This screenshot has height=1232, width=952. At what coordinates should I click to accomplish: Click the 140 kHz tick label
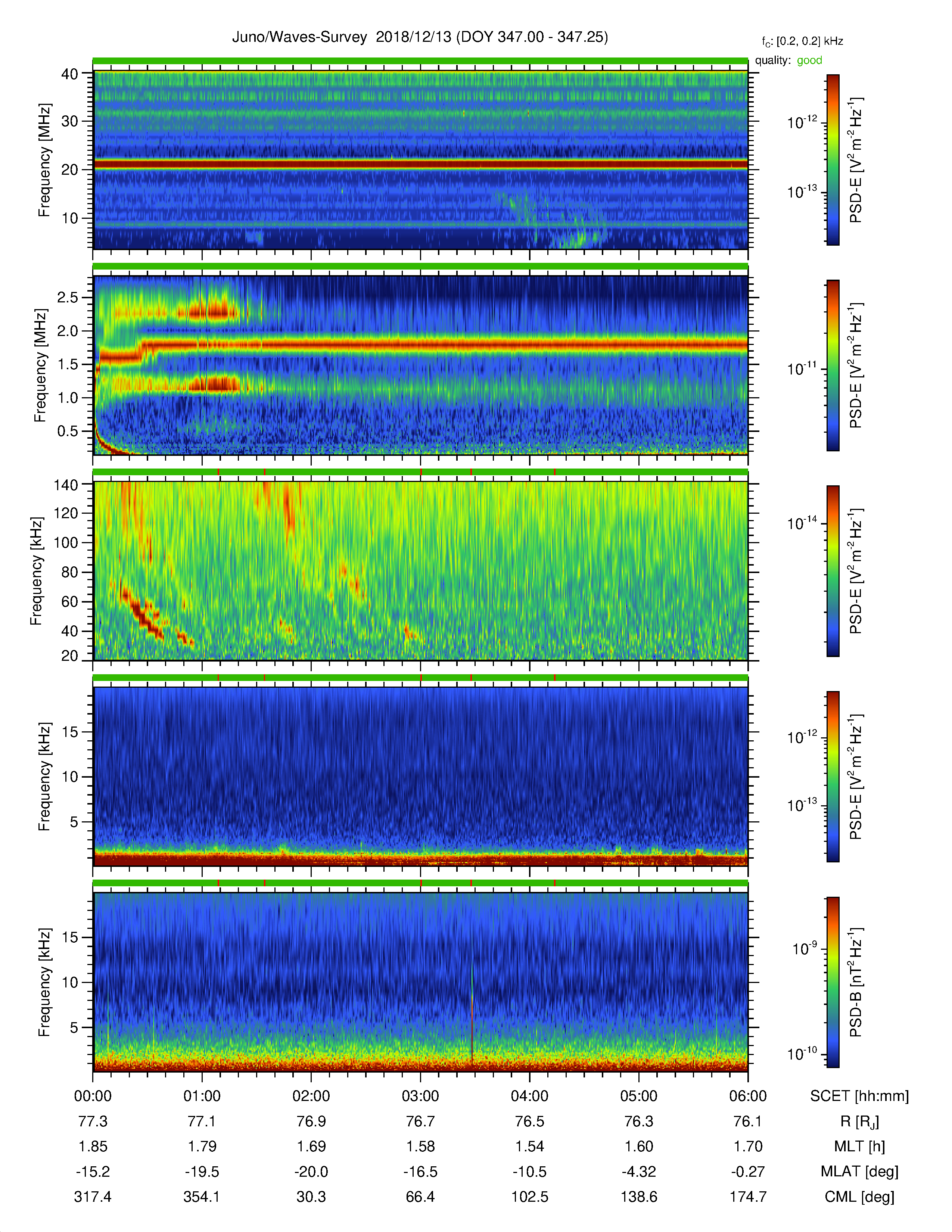(65, 485)
